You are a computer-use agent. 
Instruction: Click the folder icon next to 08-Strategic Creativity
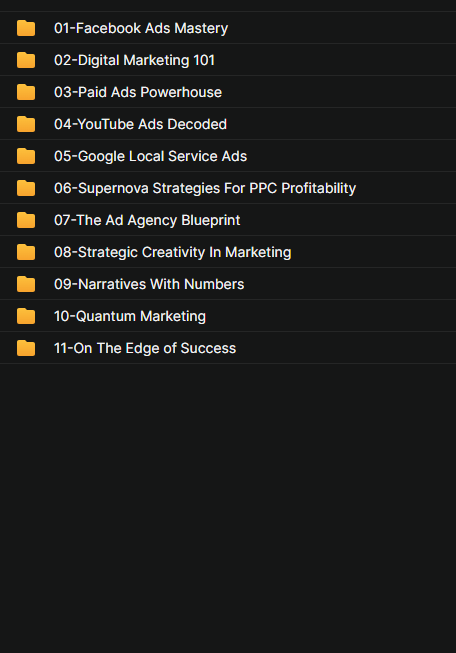(x=26, y=252)
